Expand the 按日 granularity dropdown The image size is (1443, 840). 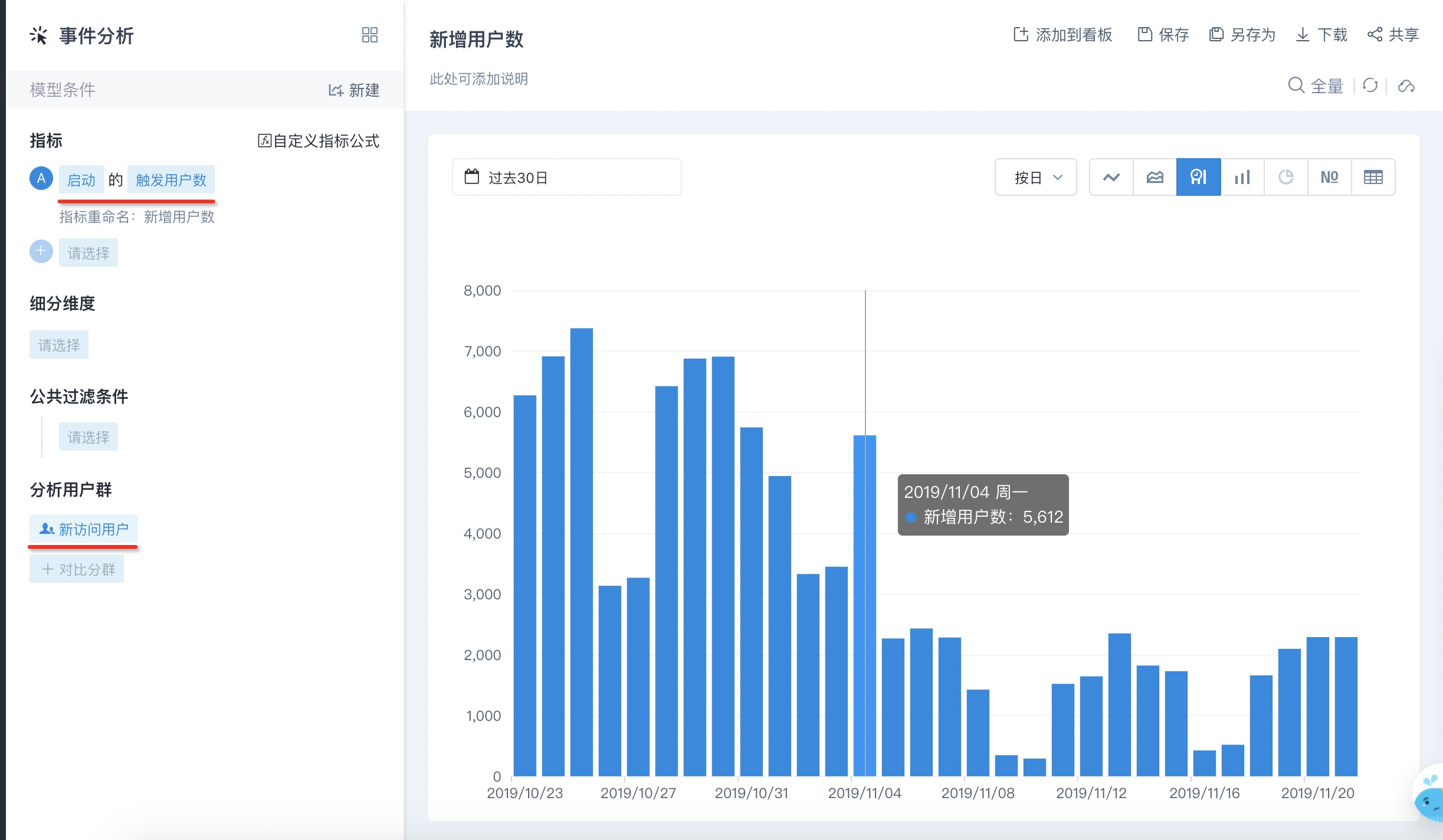1036,177
